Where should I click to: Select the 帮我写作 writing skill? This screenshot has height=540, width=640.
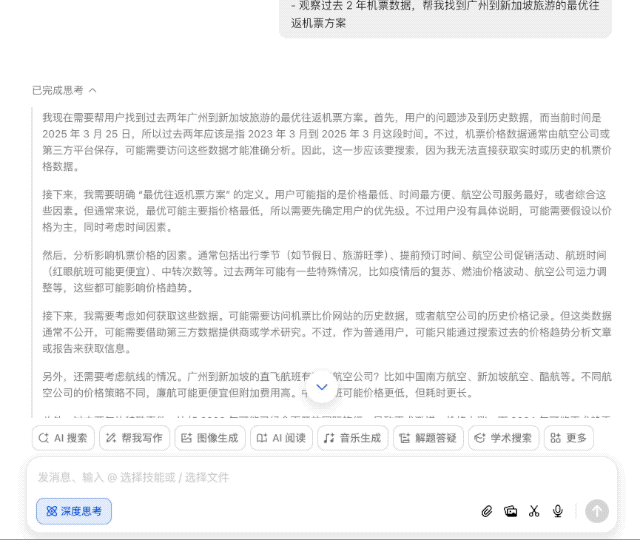[133, 438]
